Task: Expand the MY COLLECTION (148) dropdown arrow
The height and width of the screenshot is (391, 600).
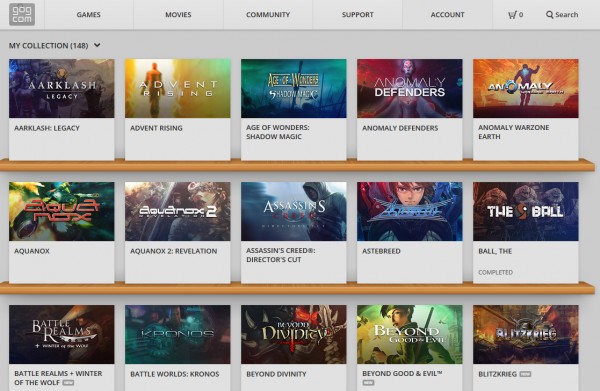Action: [97, 45]
